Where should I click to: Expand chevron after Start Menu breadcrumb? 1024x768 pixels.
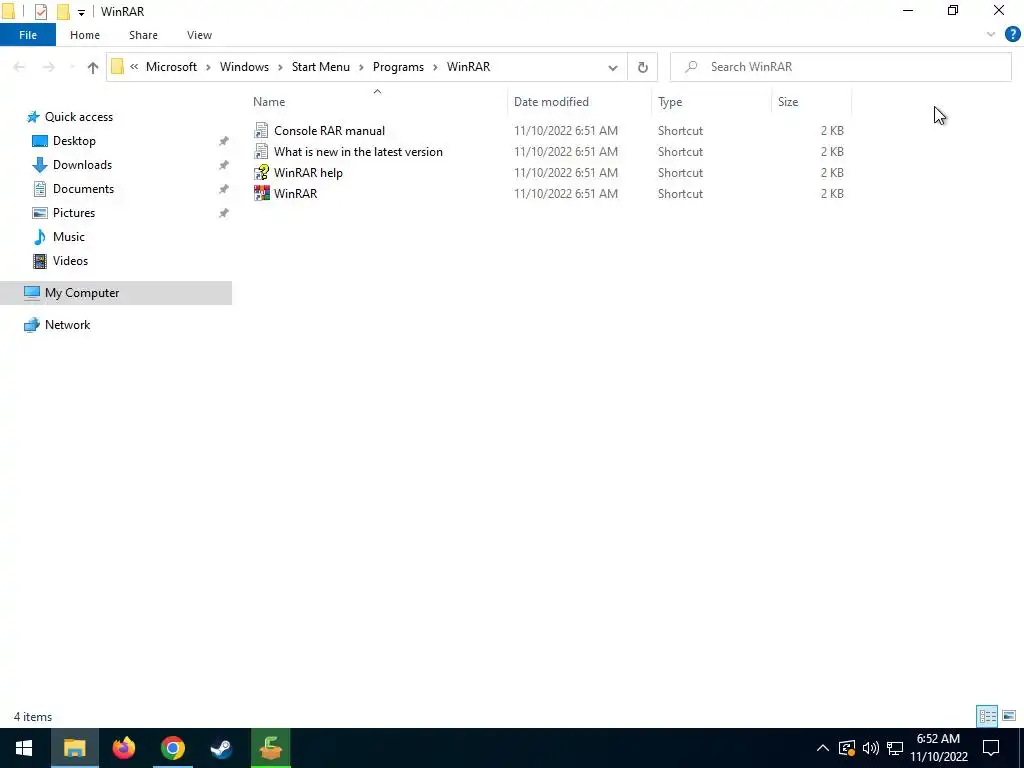(x=361, y=67)
